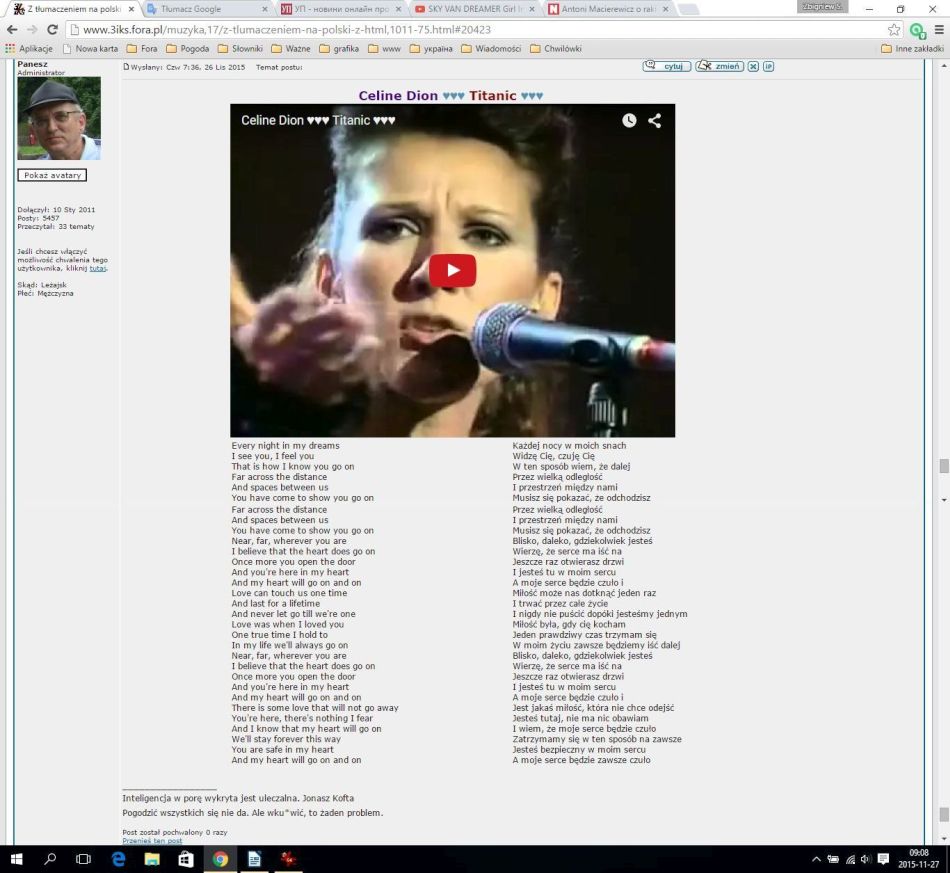Image resolution: width=950 pixels, height=873 pixels.
Task: Open the Fora bookmarks folder
Action: tap(142, 48)
